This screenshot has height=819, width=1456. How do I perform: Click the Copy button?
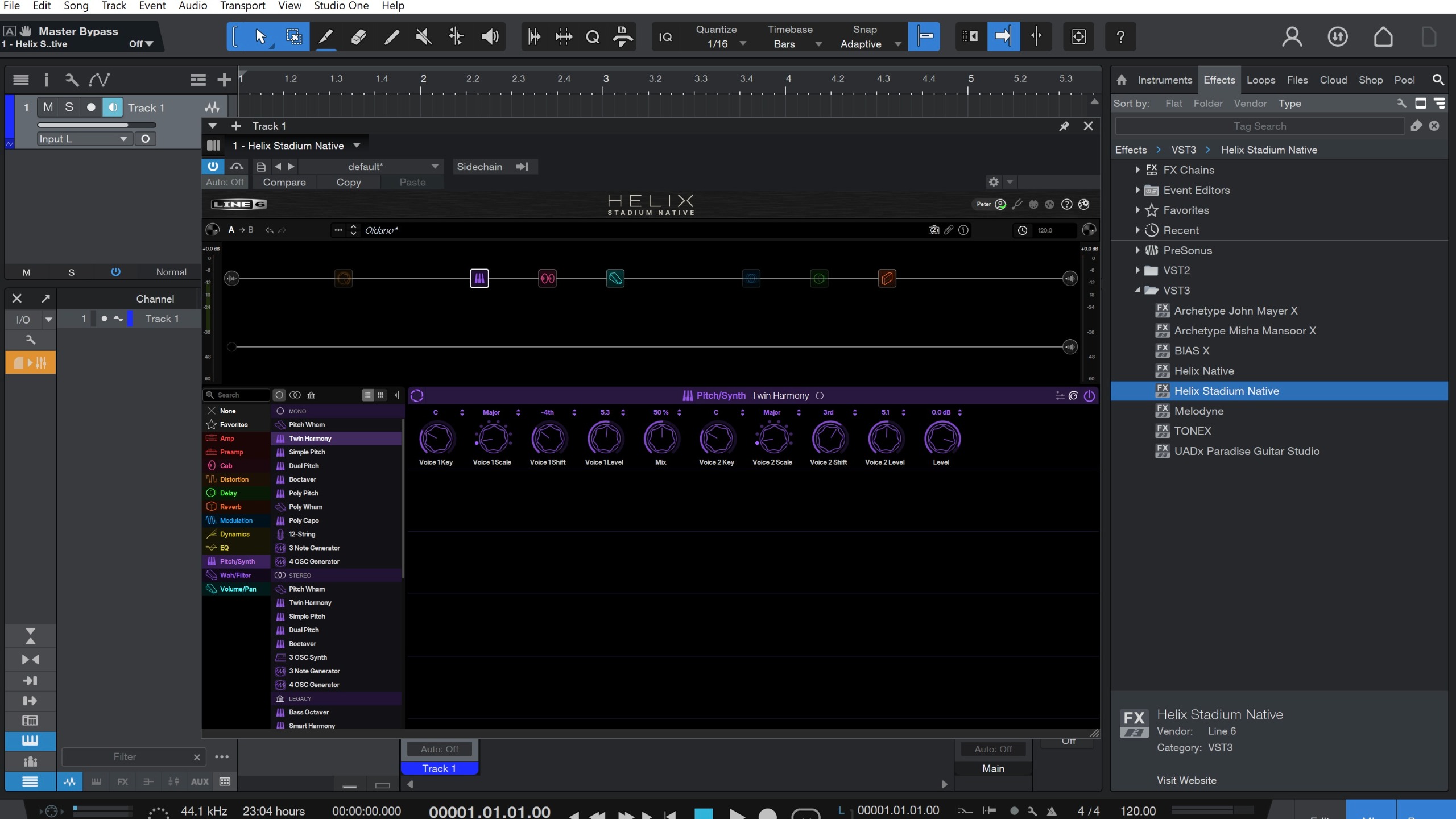pyautogui.click(x=349, y=182)
